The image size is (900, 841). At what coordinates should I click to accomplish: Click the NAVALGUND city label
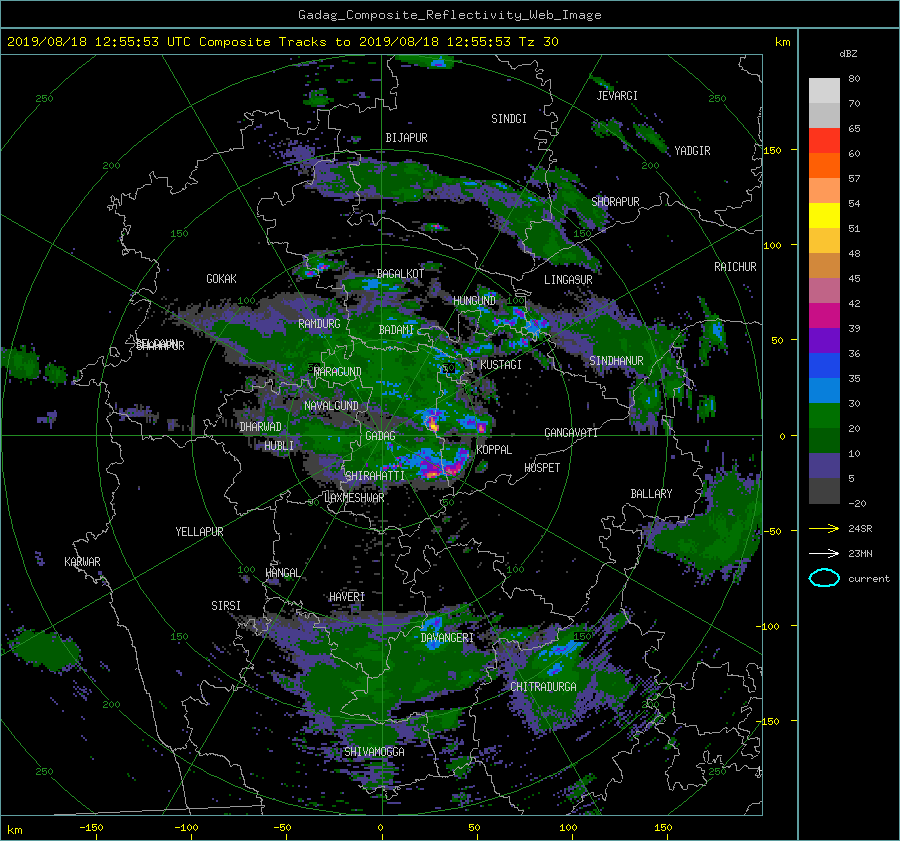click(x=331, y=406)
